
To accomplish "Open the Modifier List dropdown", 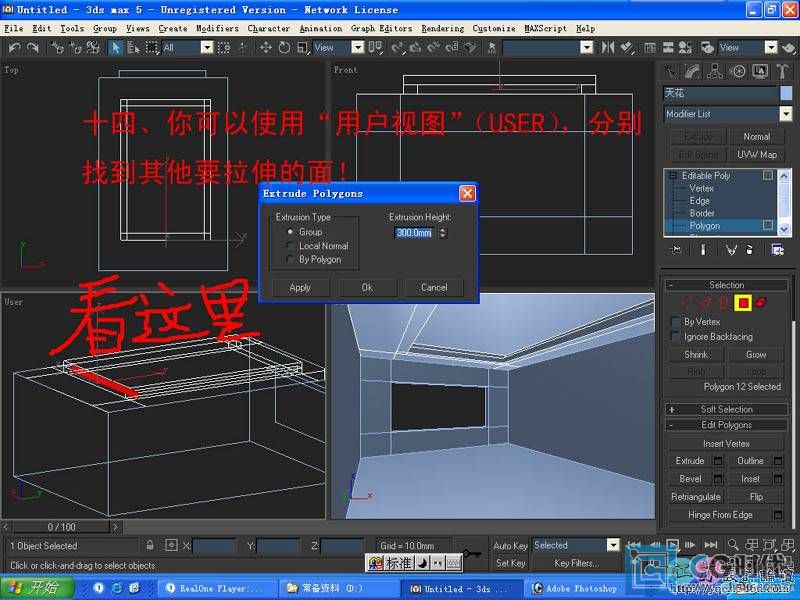I will tap(786, 114).
